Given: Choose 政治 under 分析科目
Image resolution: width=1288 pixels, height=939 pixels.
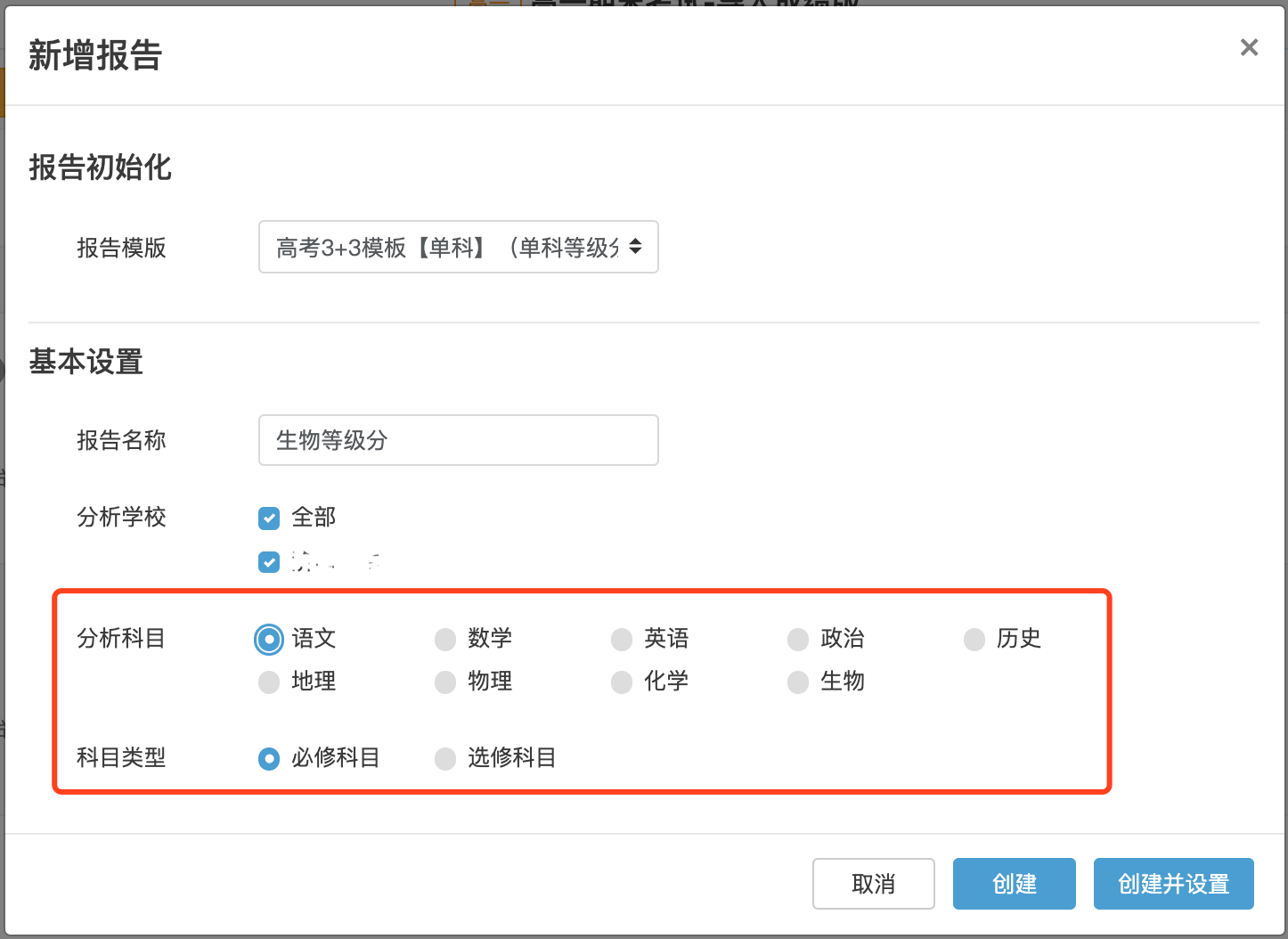Looking at the screenshot, I should [x=798, y=639].
